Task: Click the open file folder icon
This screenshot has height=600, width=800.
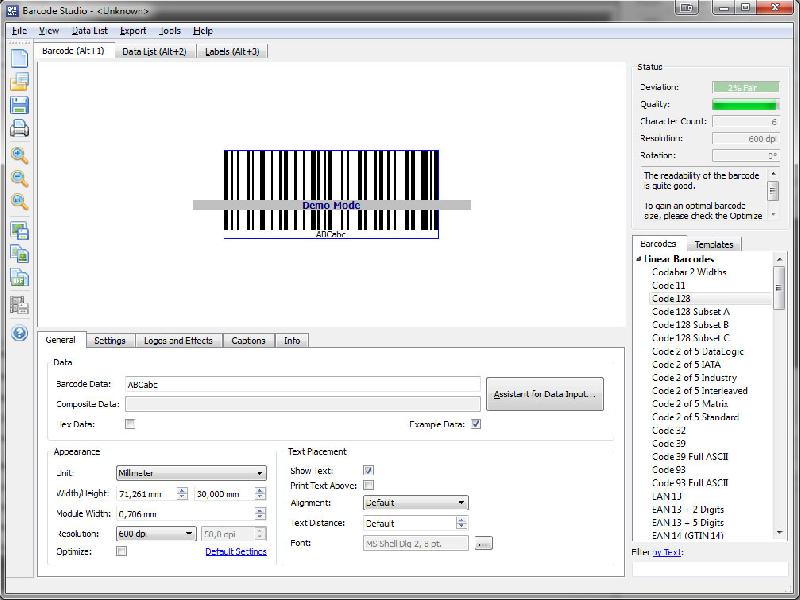Action: (x=19, y=81)
